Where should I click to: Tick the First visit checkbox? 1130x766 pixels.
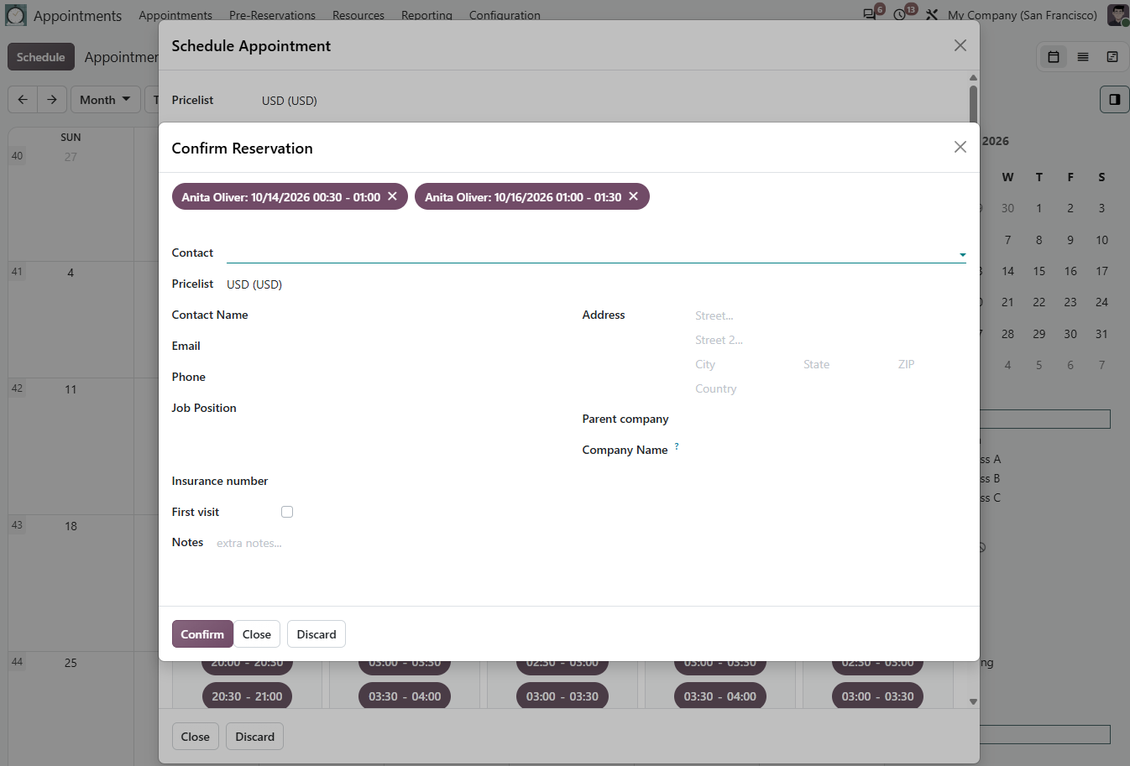287,512
